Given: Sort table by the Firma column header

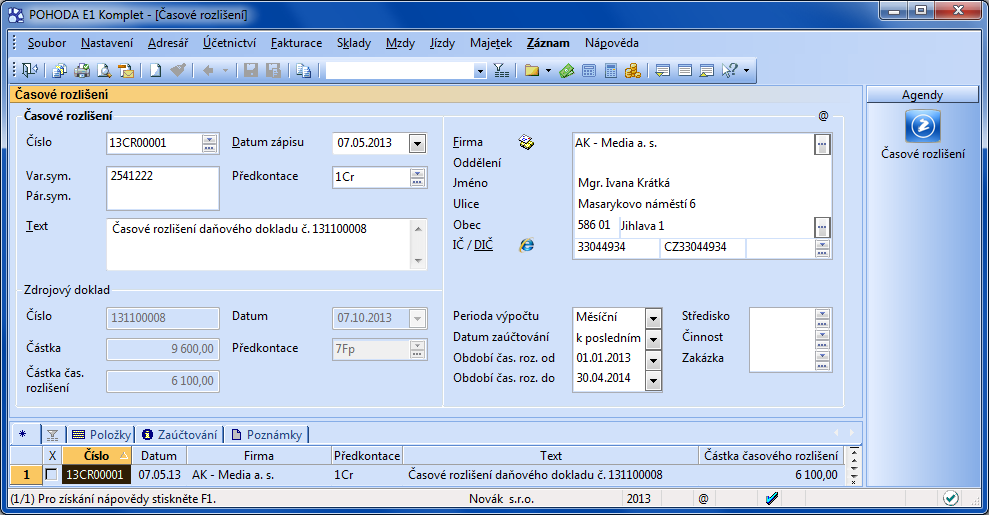Looking at the screenshot, I should [x=258, y=456].
